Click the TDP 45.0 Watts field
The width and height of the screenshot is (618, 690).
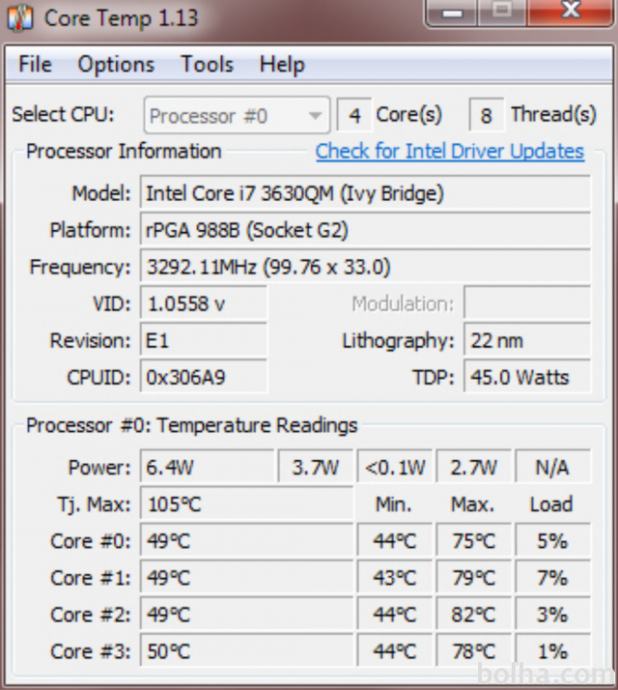[x=527, y=378]
